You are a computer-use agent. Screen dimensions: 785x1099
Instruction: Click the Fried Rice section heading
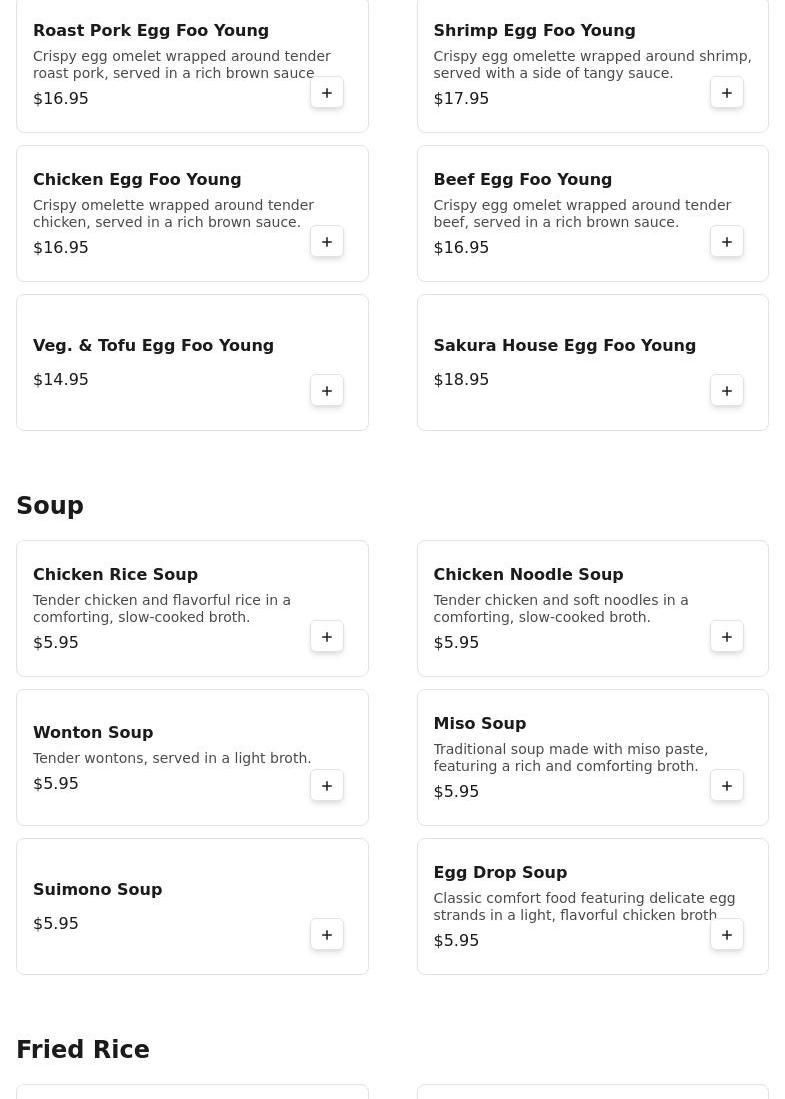tap(83, 1050)
